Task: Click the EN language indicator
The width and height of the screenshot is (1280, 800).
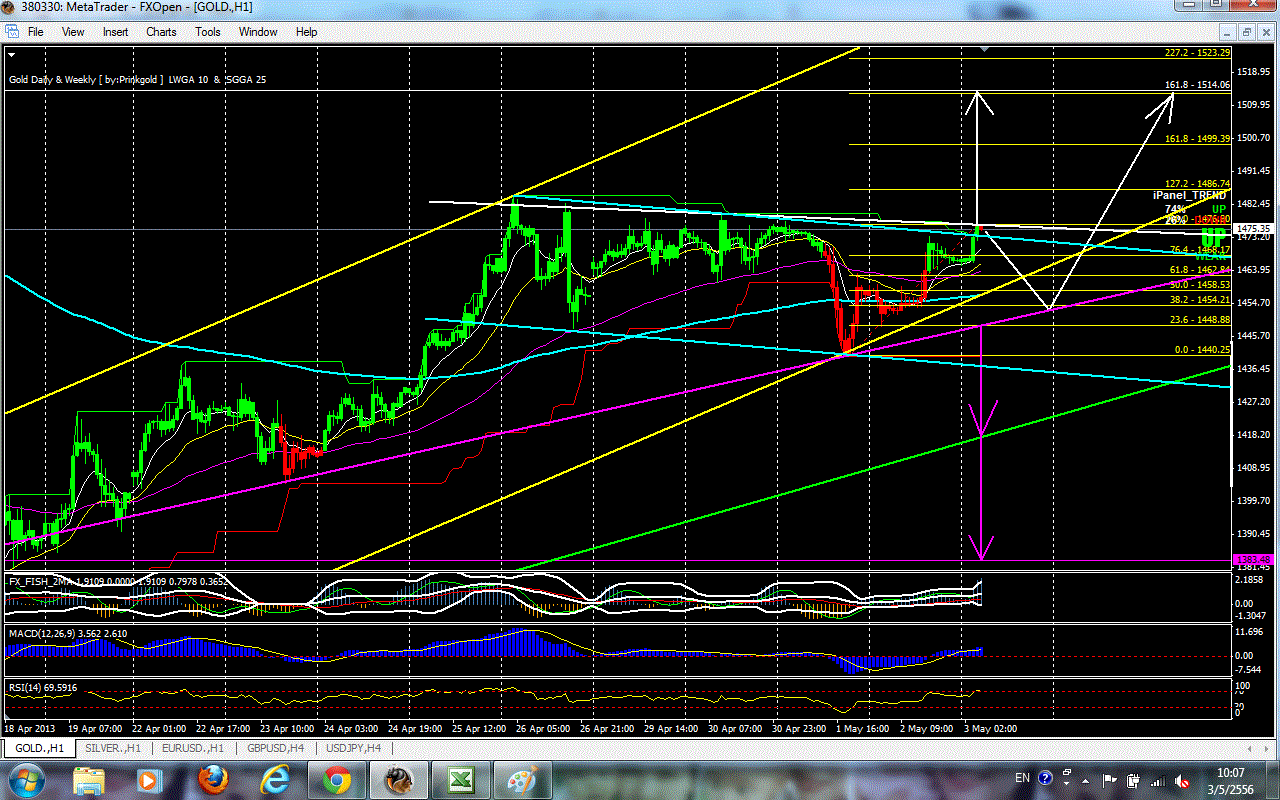Action: (x=1022, y=777)
